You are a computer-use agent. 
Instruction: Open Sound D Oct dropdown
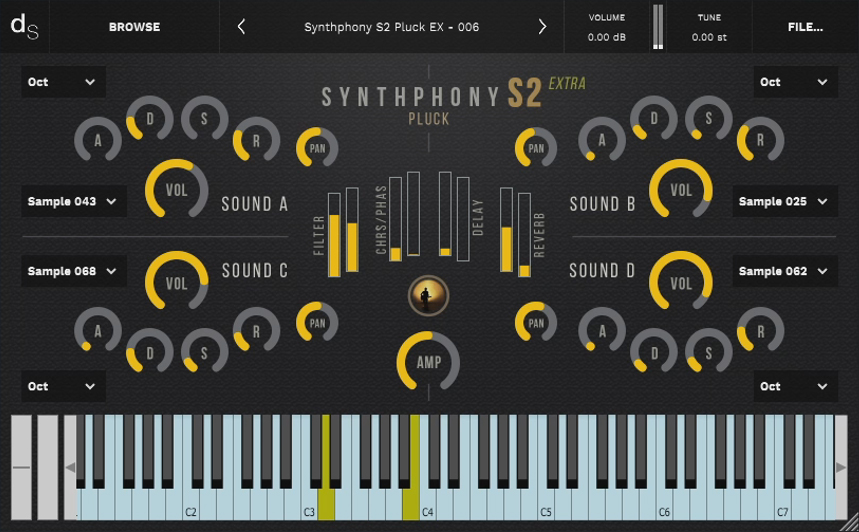[795, 386]
